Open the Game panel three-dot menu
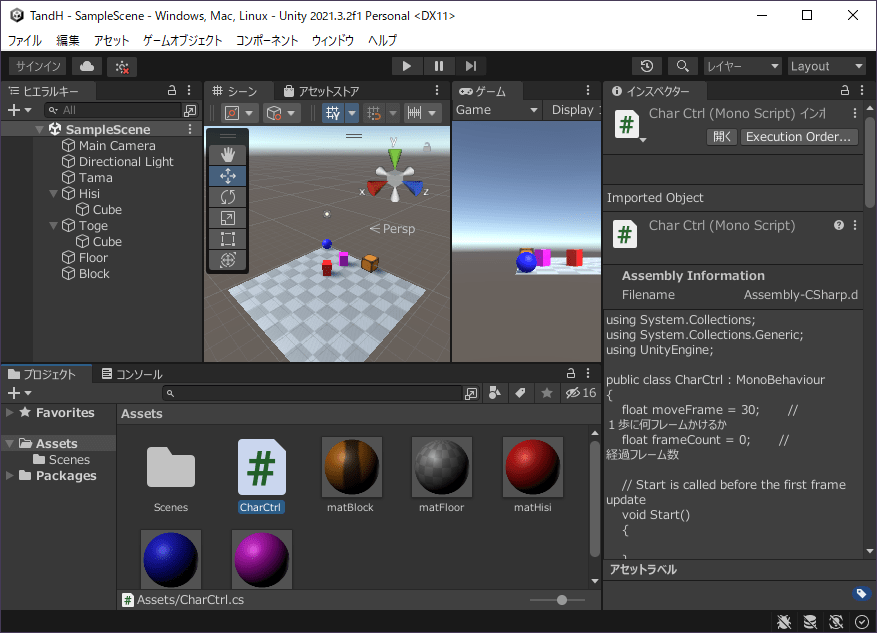 pos(588,91)
